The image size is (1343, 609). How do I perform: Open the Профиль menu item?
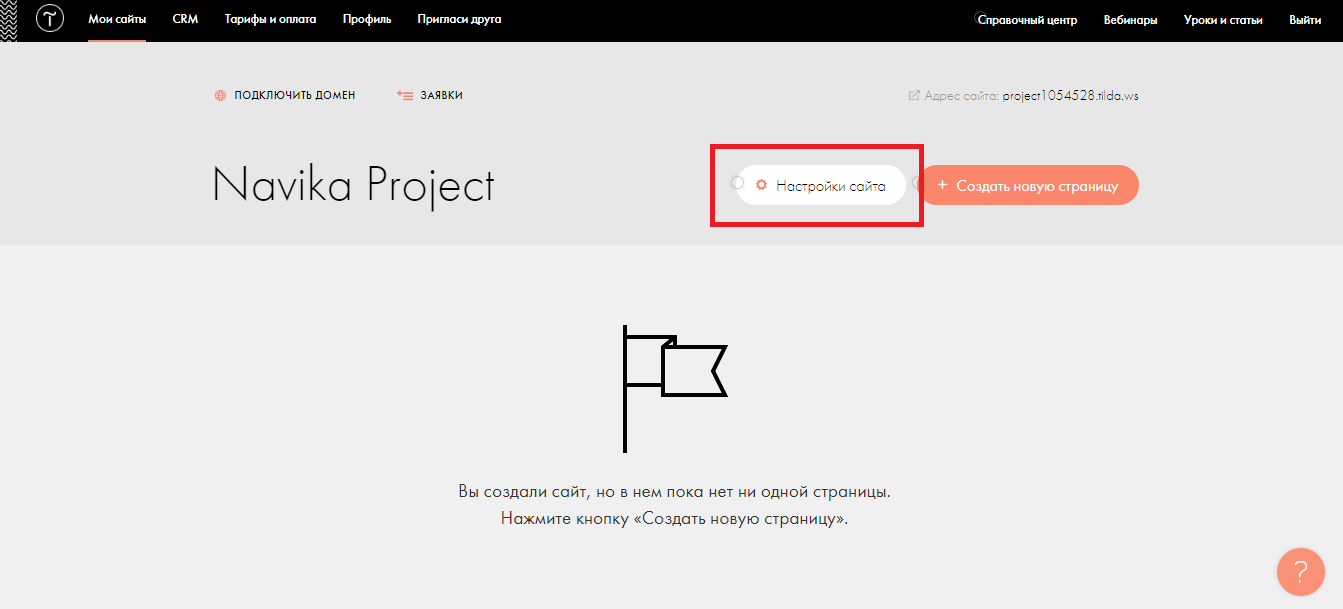[367, 20]
